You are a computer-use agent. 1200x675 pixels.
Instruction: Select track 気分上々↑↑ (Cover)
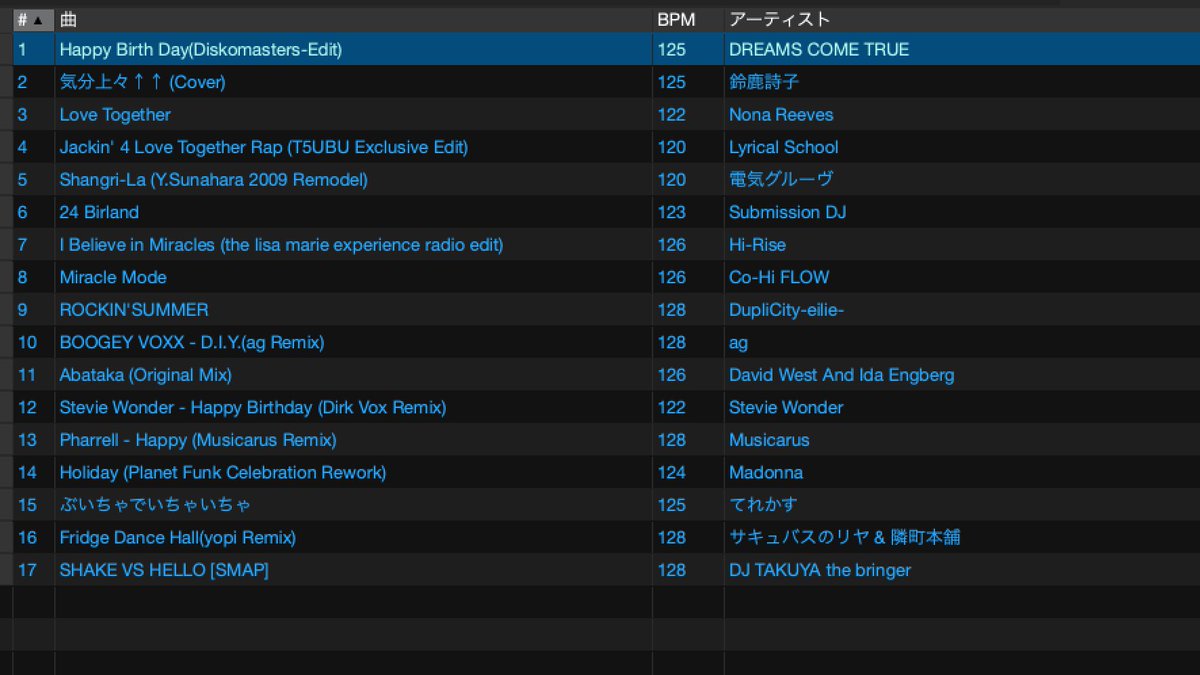[x=142, y=82]
